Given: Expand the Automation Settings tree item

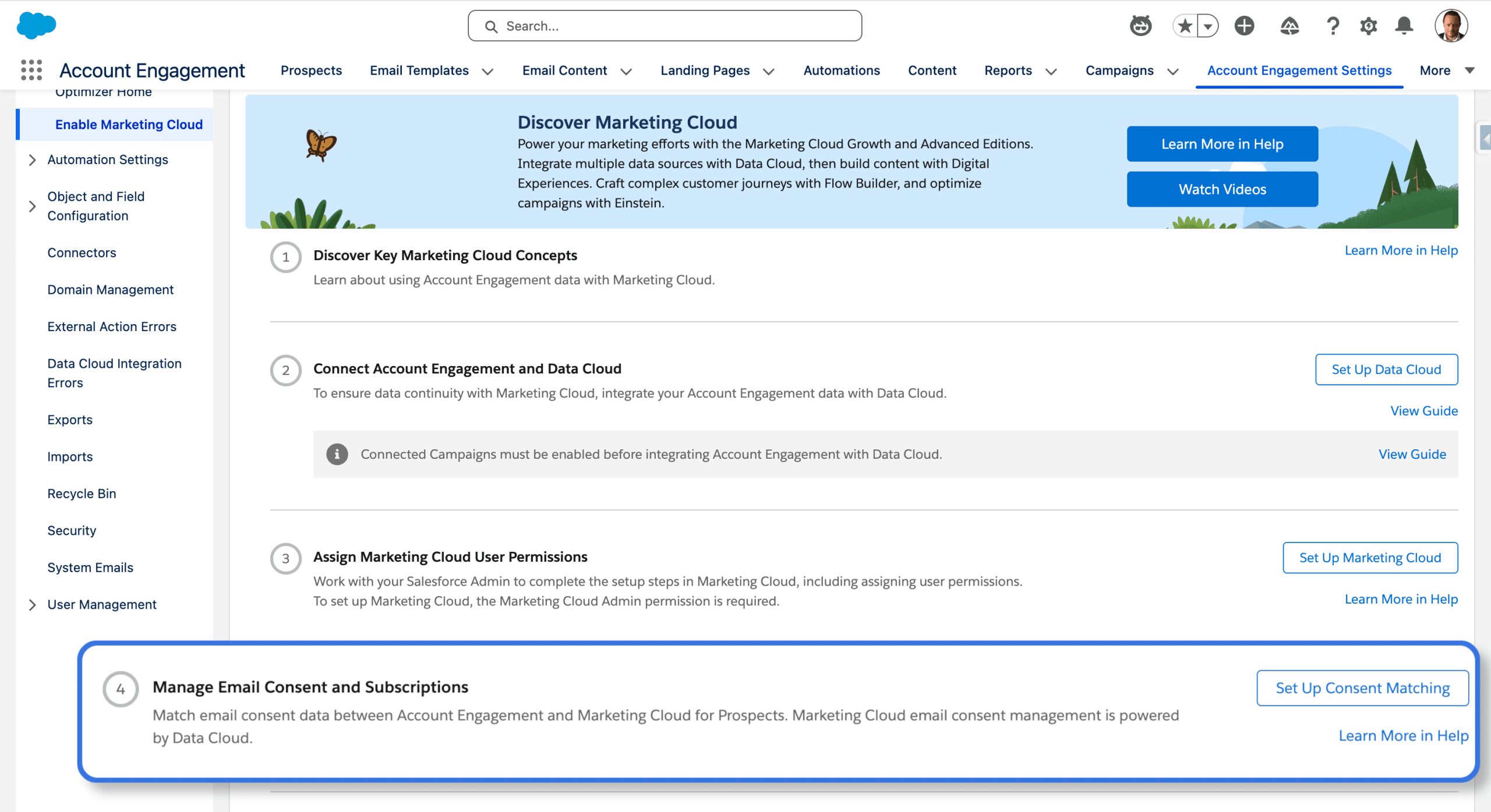Looking at the screenshot, I should (33, 159).
